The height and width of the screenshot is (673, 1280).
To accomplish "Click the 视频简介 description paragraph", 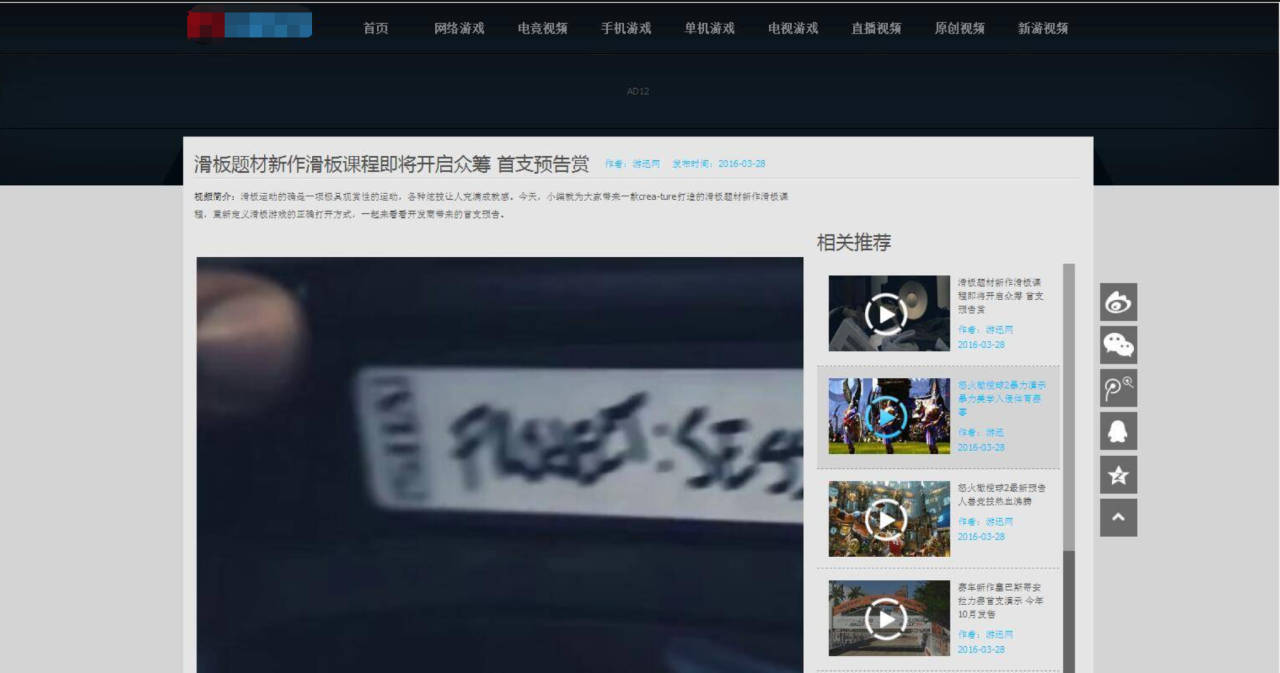I will (x=492, y=206).
